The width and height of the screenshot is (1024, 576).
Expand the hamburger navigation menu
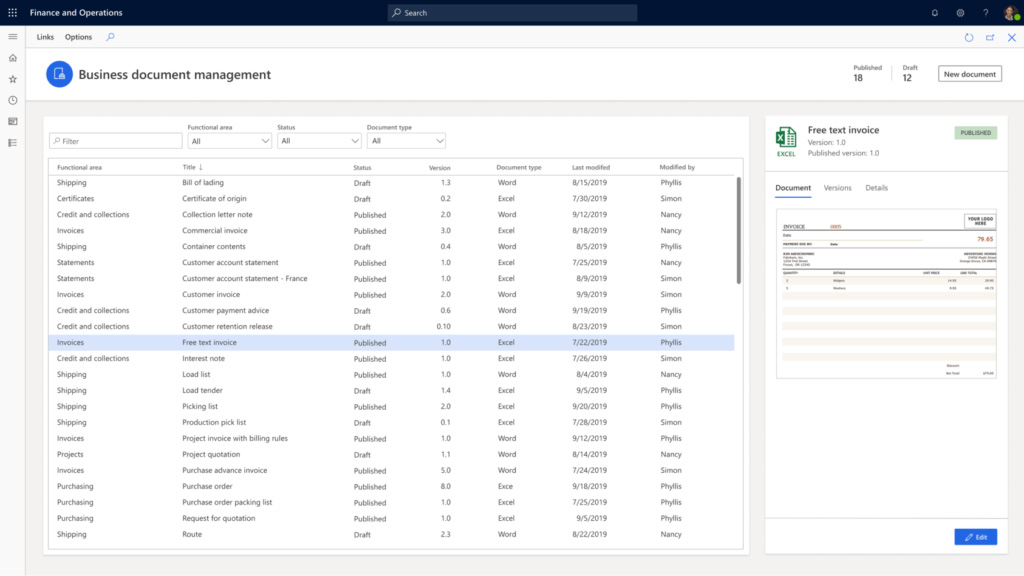click(12, 37)
